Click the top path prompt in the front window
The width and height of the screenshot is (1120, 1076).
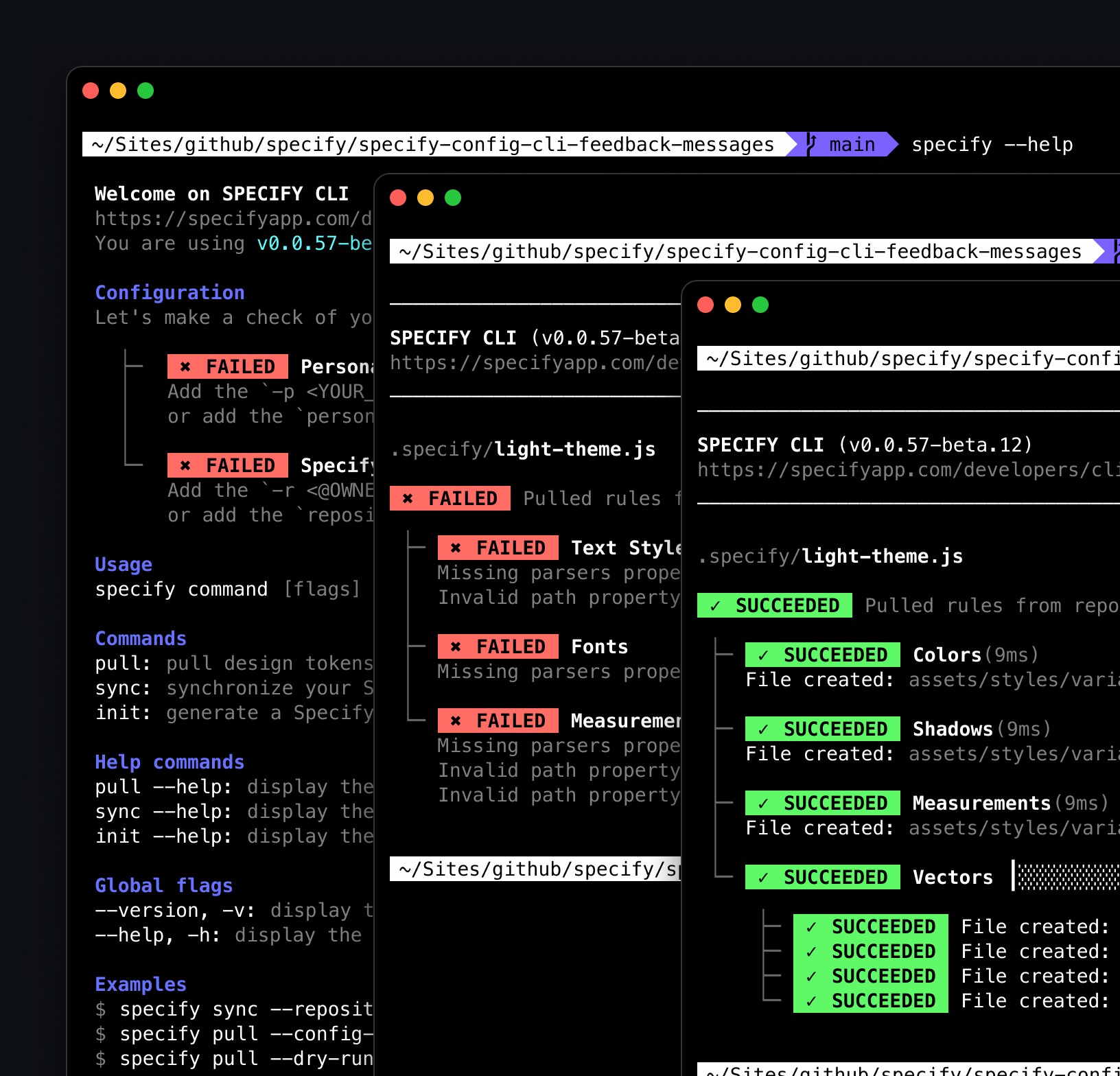coord(909,358)
